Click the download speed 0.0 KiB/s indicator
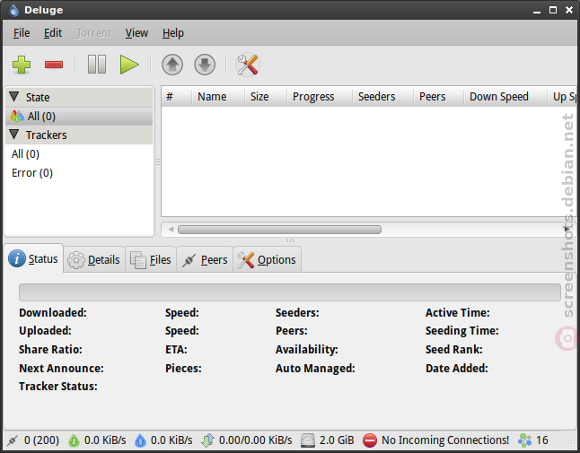 coord(97,440)
